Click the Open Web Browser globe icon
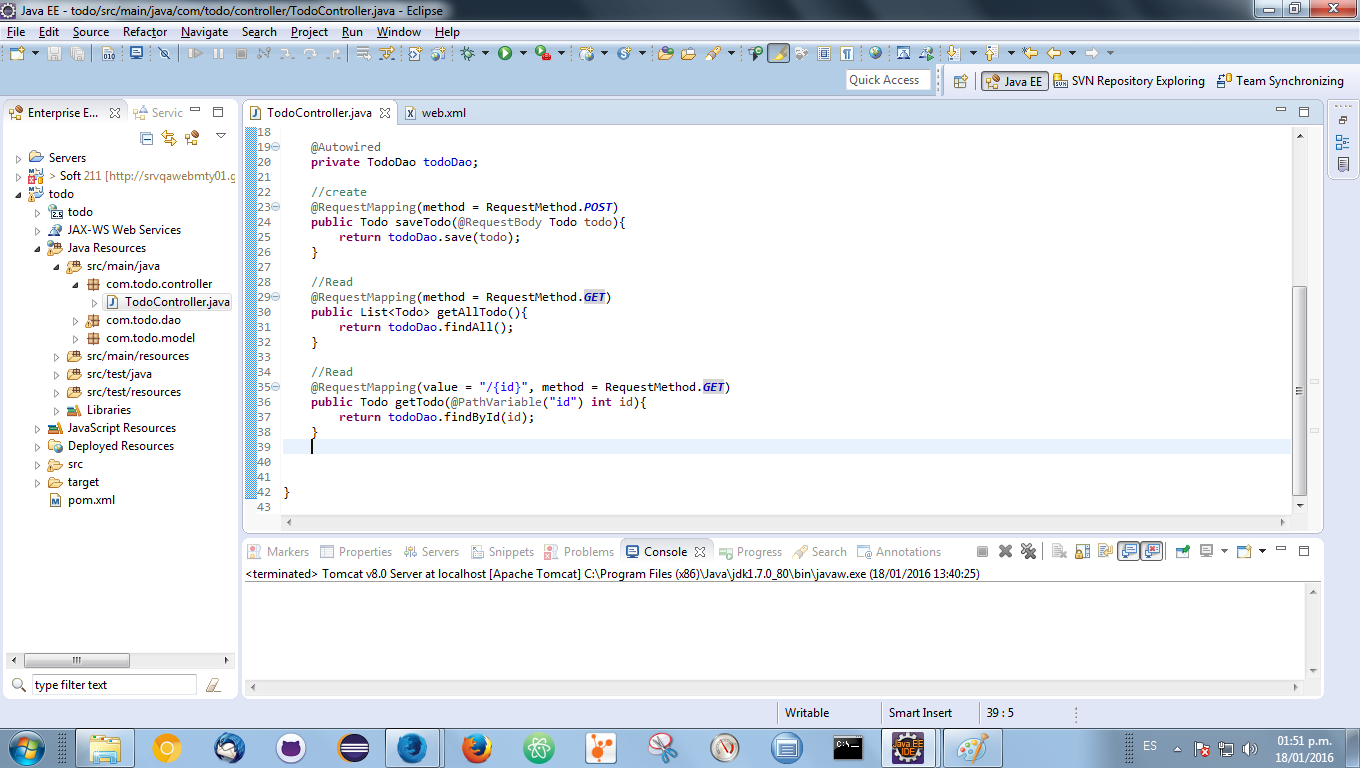This screenshot has width=1362, height=768. click(875, 53)
